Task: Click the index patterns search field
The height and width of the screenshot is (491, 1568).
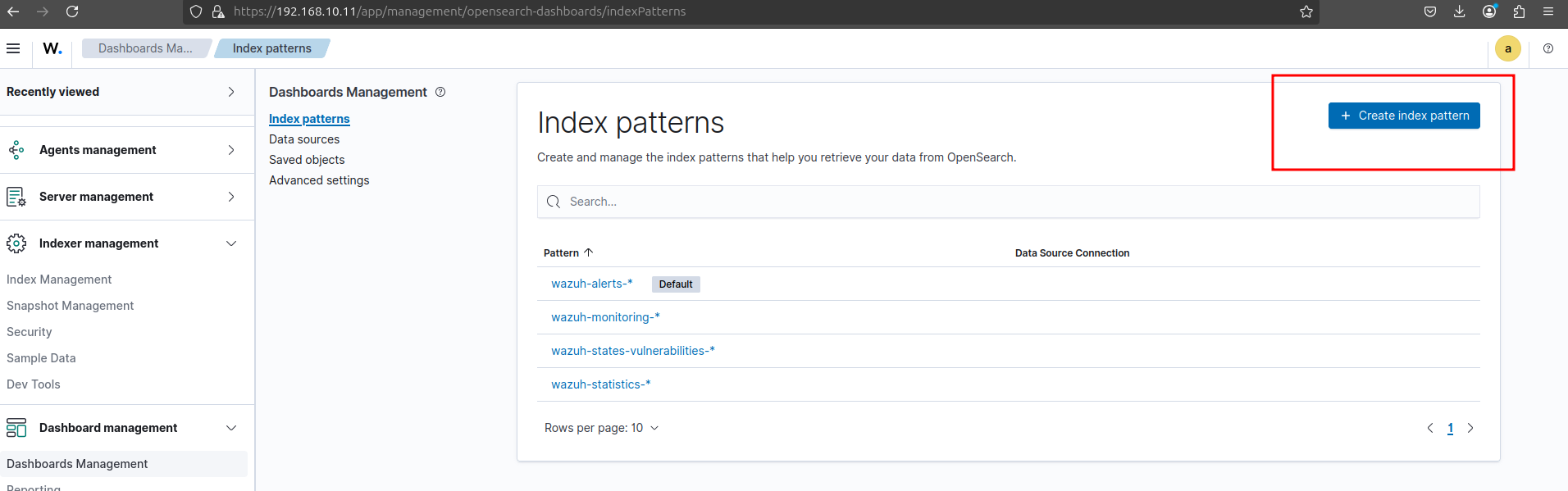Action: point(1008,202)
